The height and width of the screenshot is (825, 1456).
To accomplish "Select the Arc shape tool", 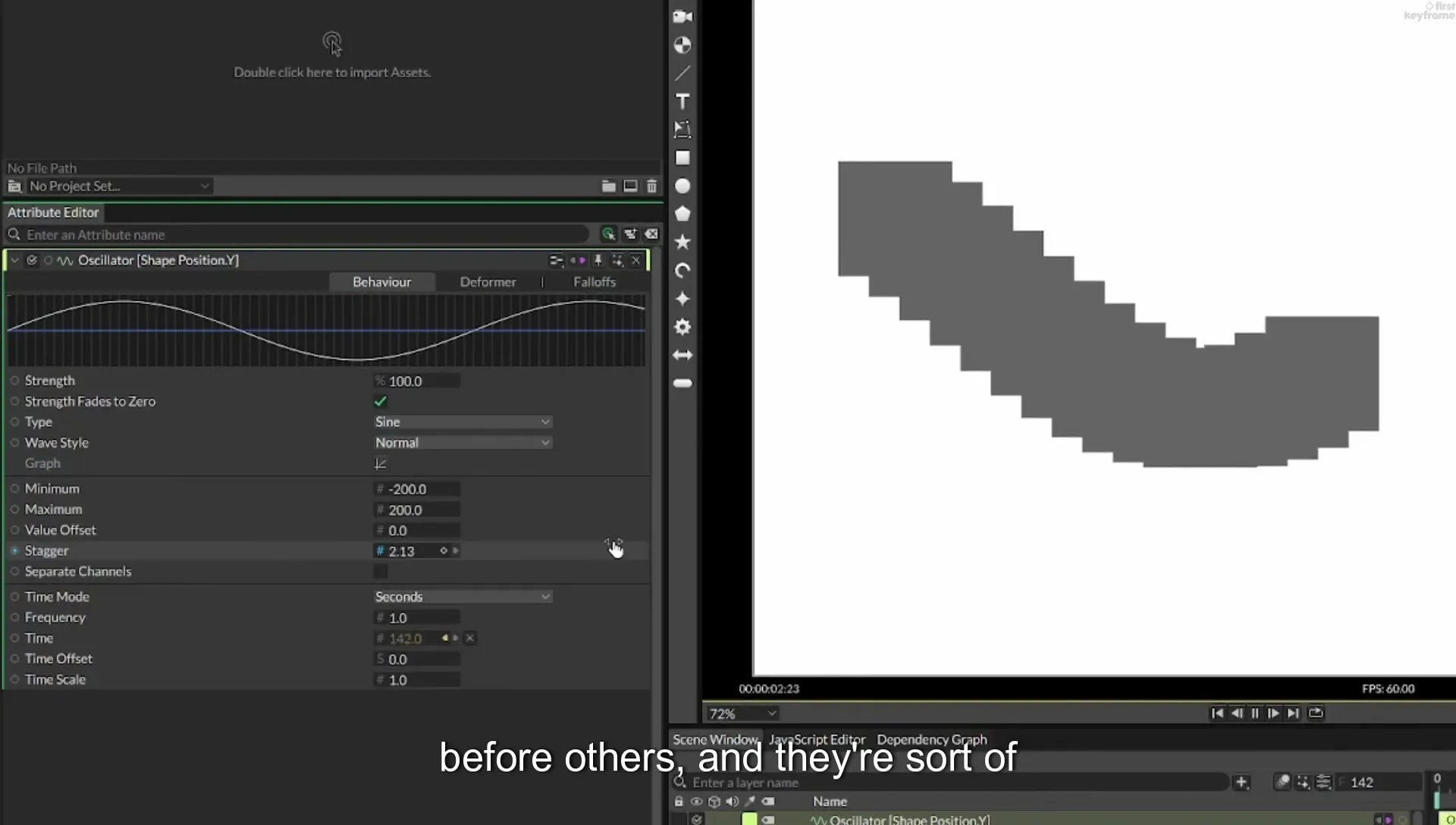I will pos(682,271).
